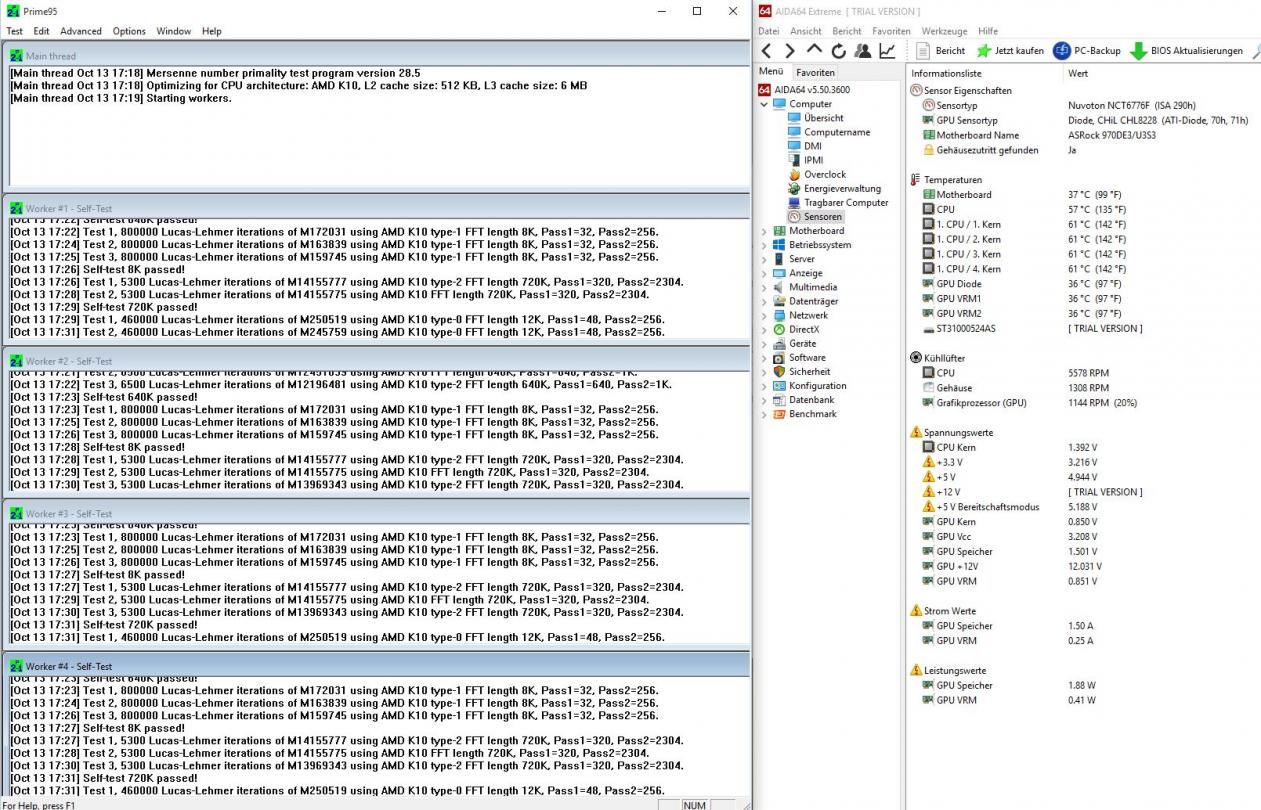Image resolution: width=1261 pixels, height=810 pixels.
Task: Open the AIDA64 graph chart icon
Action: tap(887, 51)
